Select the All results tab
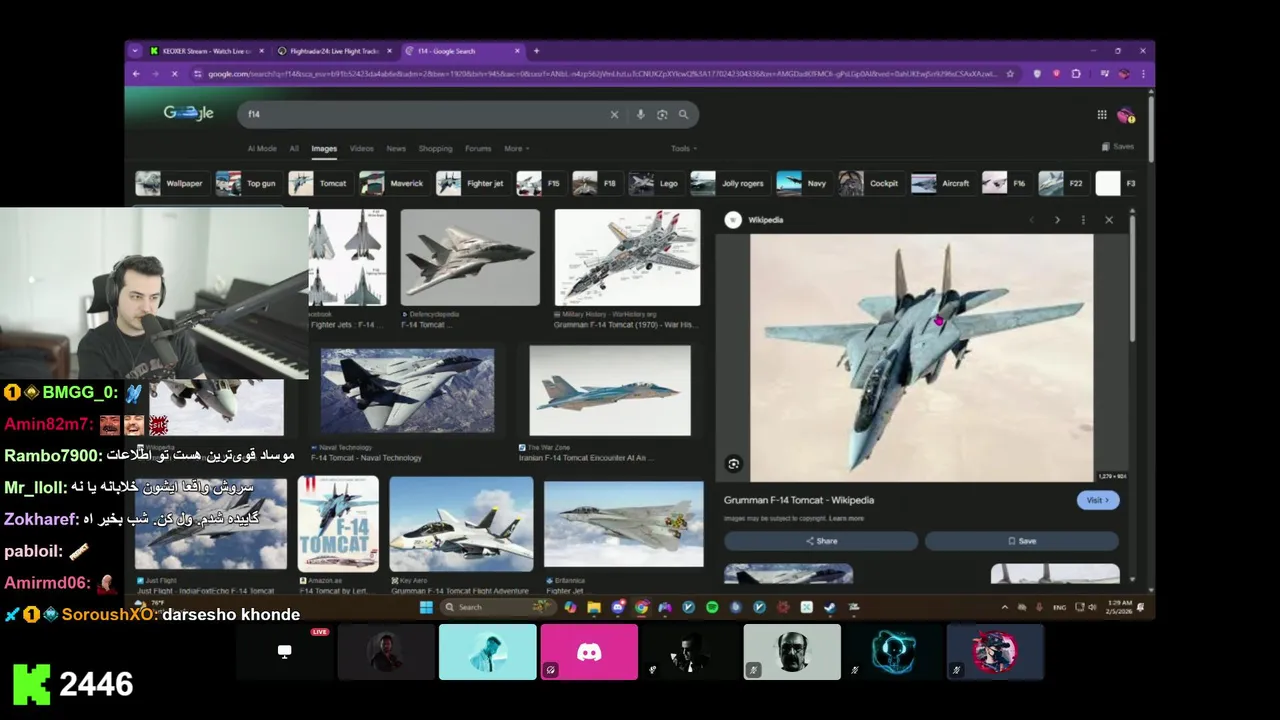This screenshot has width=1280, height=720. pos(294,149)
